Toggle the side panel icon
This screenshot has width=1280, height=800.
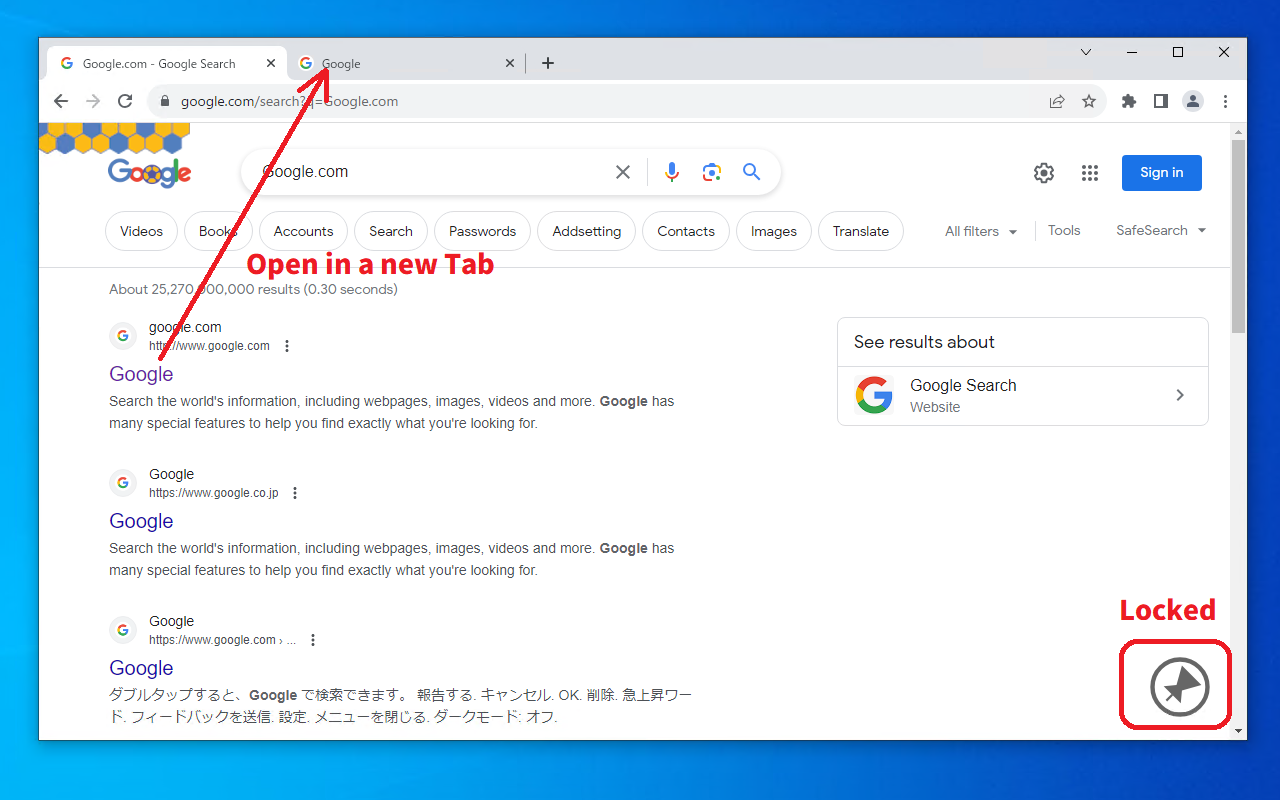click(x=1161, y=101)
